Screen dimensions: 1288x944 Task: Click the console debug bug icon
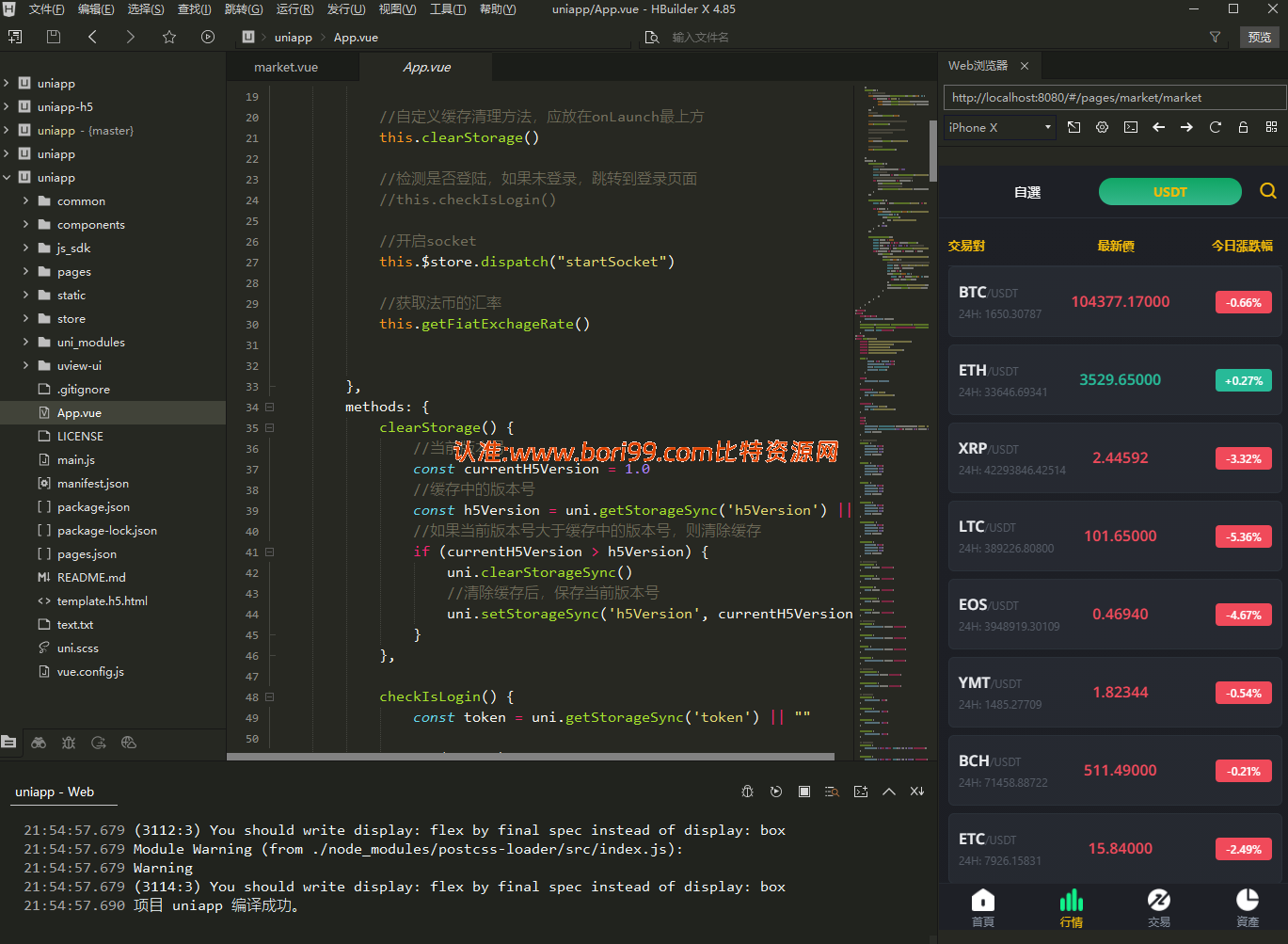click(748, 792)
